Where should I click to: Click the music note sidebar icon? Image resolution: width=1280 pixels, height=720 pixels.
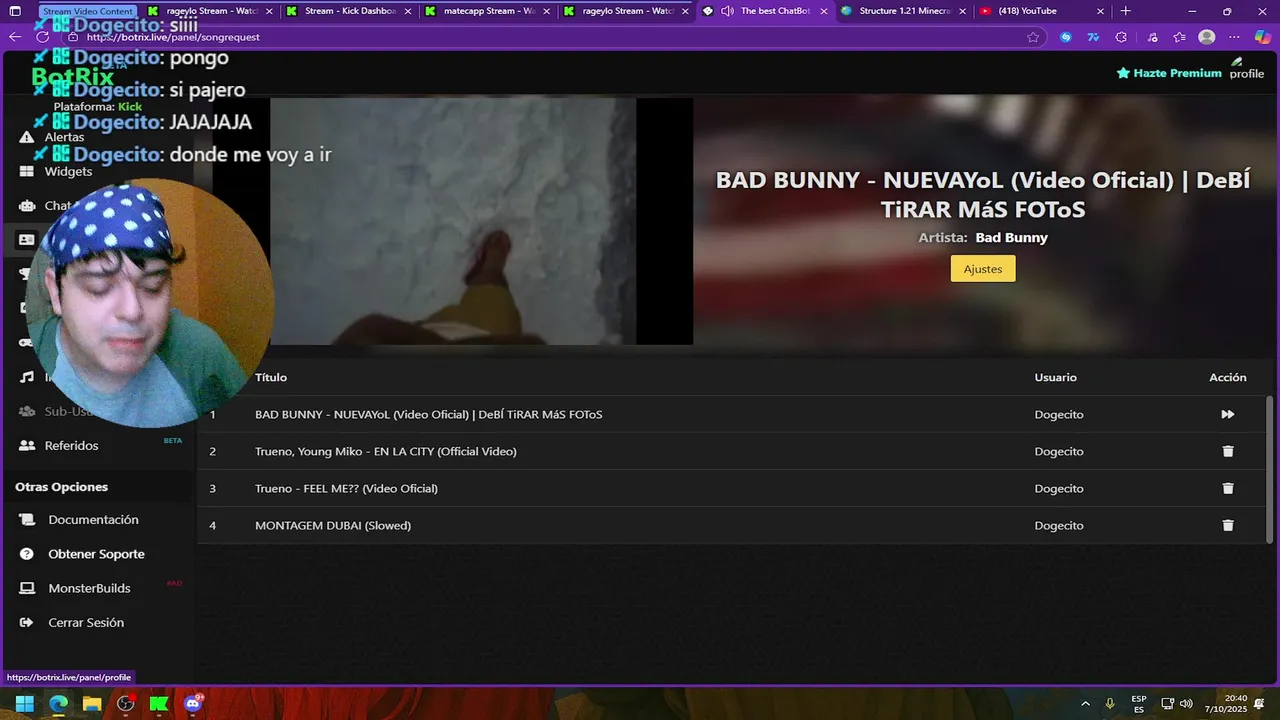tap(27, 377)
